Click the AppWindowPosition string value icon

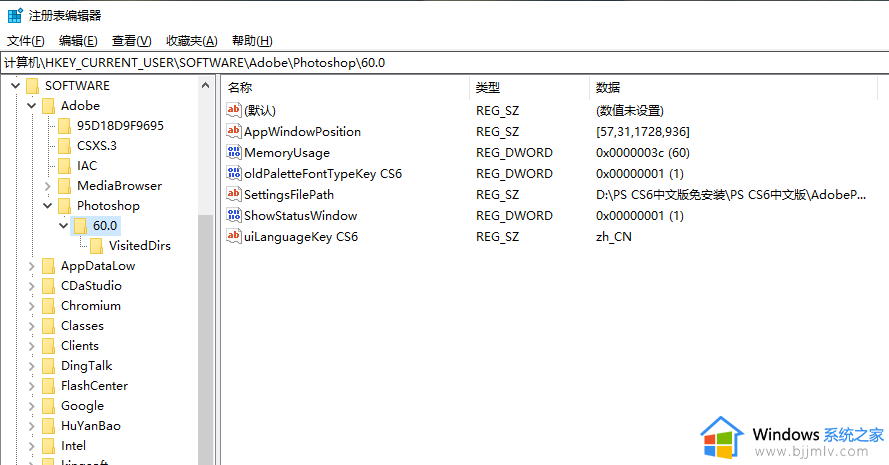click(x=234, y=131)
